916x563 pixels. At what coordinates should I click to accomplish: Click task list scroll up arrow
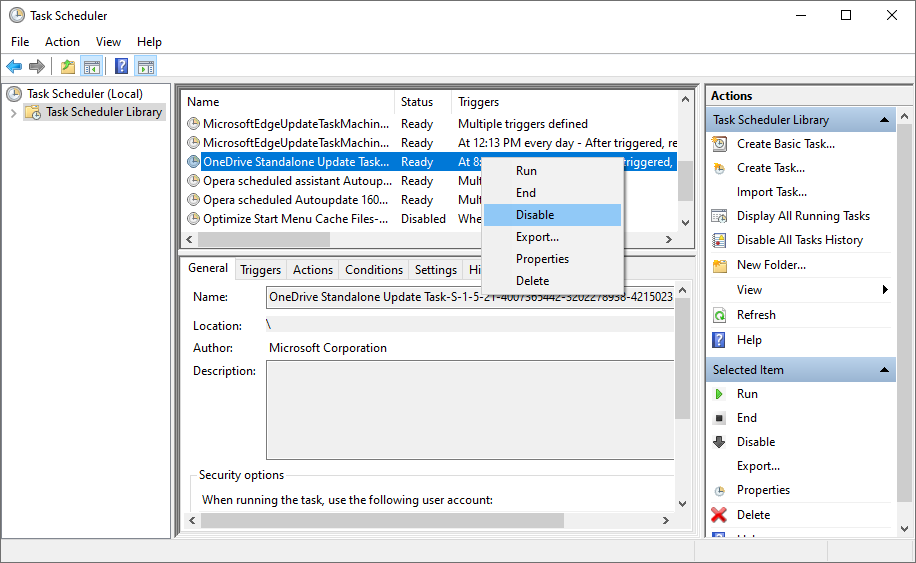(685, 99)
